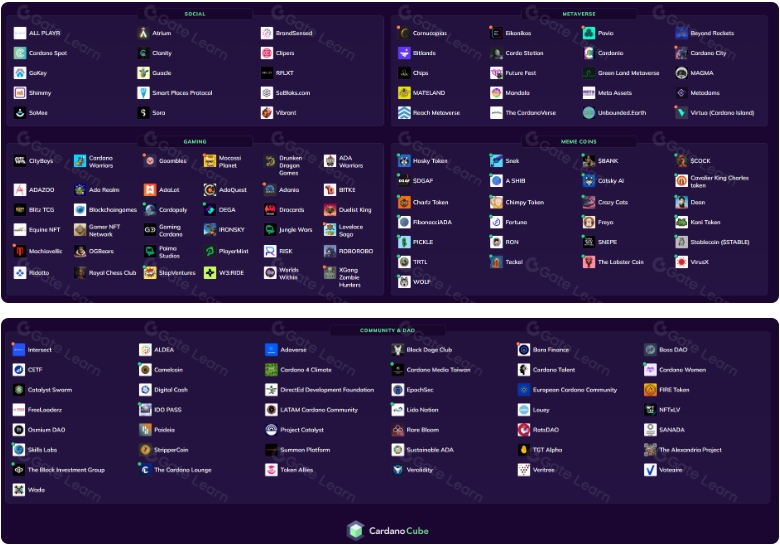The image size is (780, 545).
Task: Open the SeBloks.com link
Action: pos(293,92)
